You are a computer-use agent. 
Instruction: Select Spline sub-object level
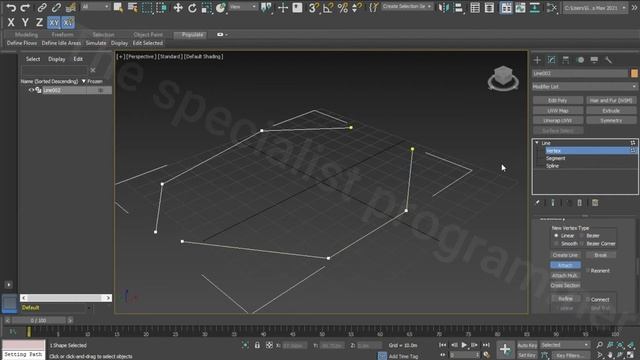[552, 166]
